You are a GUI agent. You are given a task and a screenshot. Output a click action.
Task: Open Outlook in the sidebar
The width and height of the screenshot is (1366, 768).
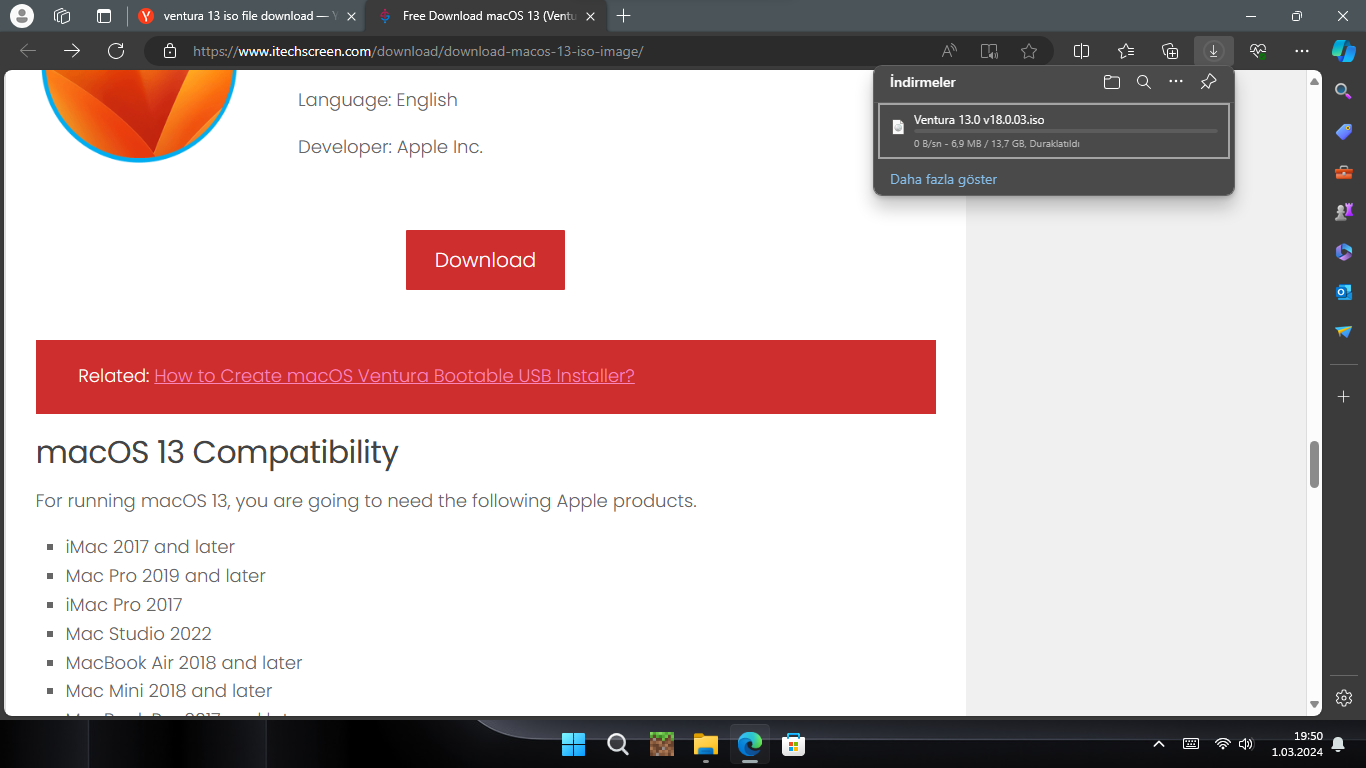pyautogui.click(x=1344, y=292)
